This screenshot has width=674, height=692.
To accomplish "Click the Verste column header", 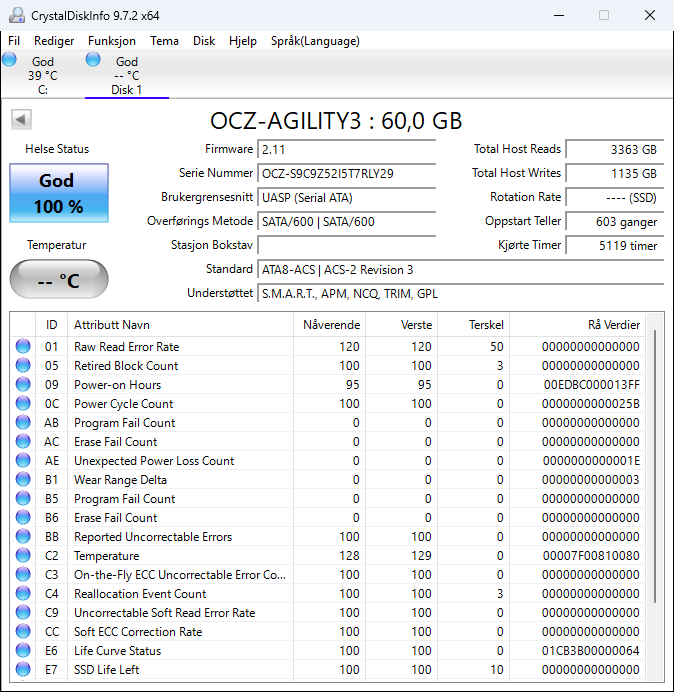I will (401, 325).
